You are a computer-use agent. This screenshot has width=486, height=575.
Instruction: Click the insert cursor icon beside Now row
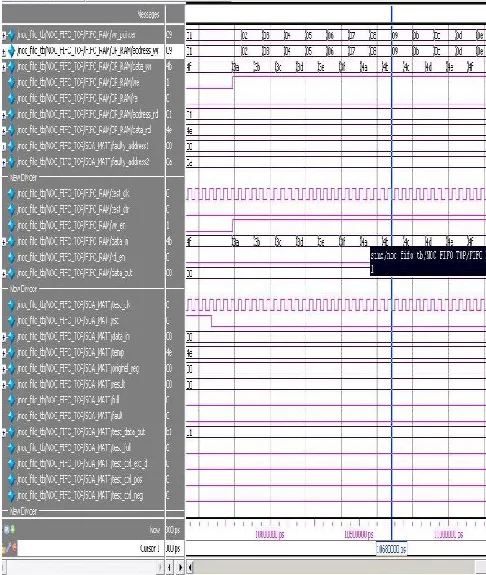(6, 530)
